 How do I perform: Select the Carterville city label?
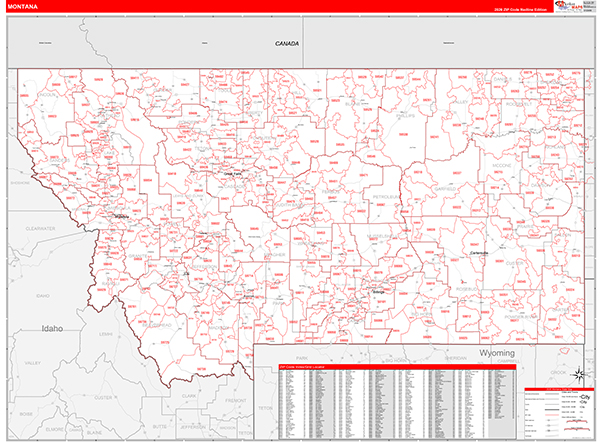pos(479,253)
